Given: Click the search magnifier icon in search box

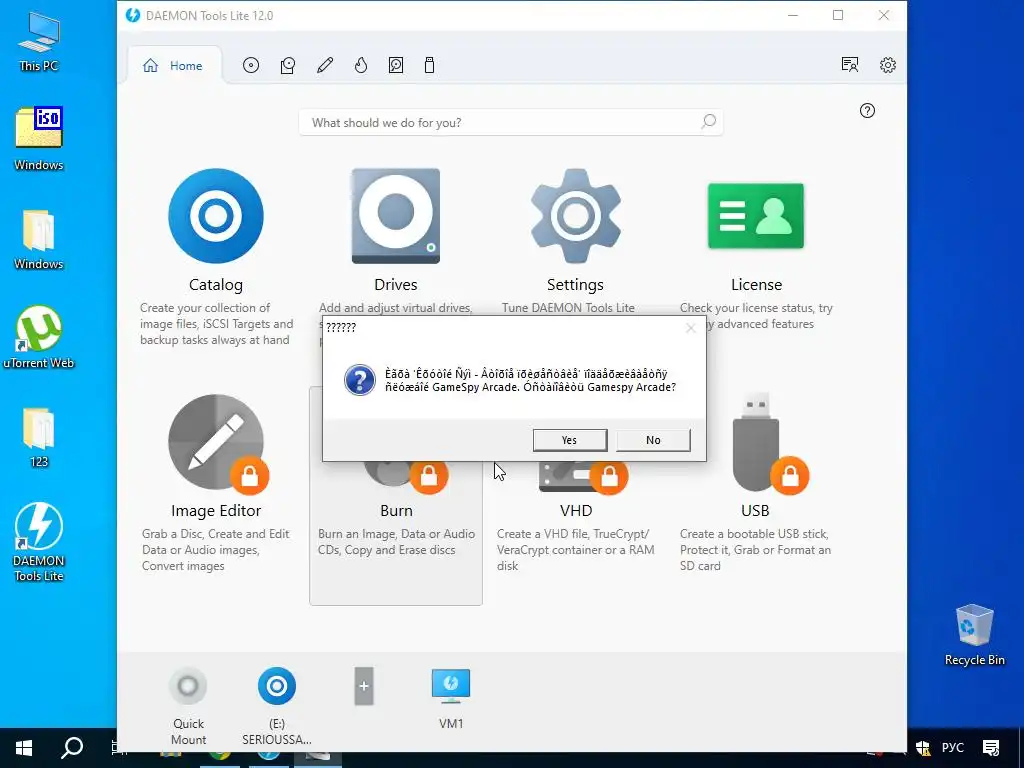Looking at the screenshot, I should point(709,121).
